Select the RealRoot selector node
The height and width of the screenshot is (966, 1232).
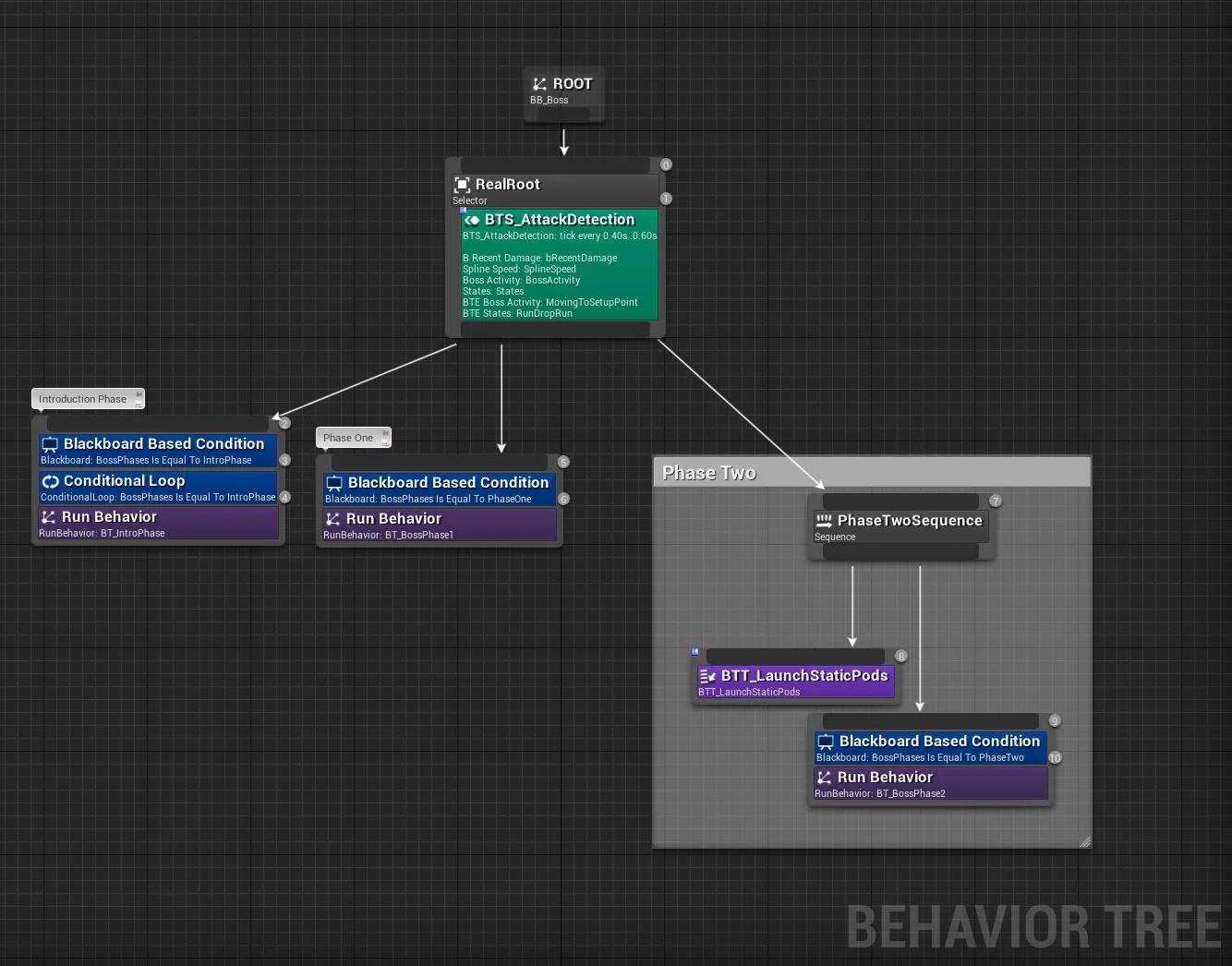coord(555,189)
